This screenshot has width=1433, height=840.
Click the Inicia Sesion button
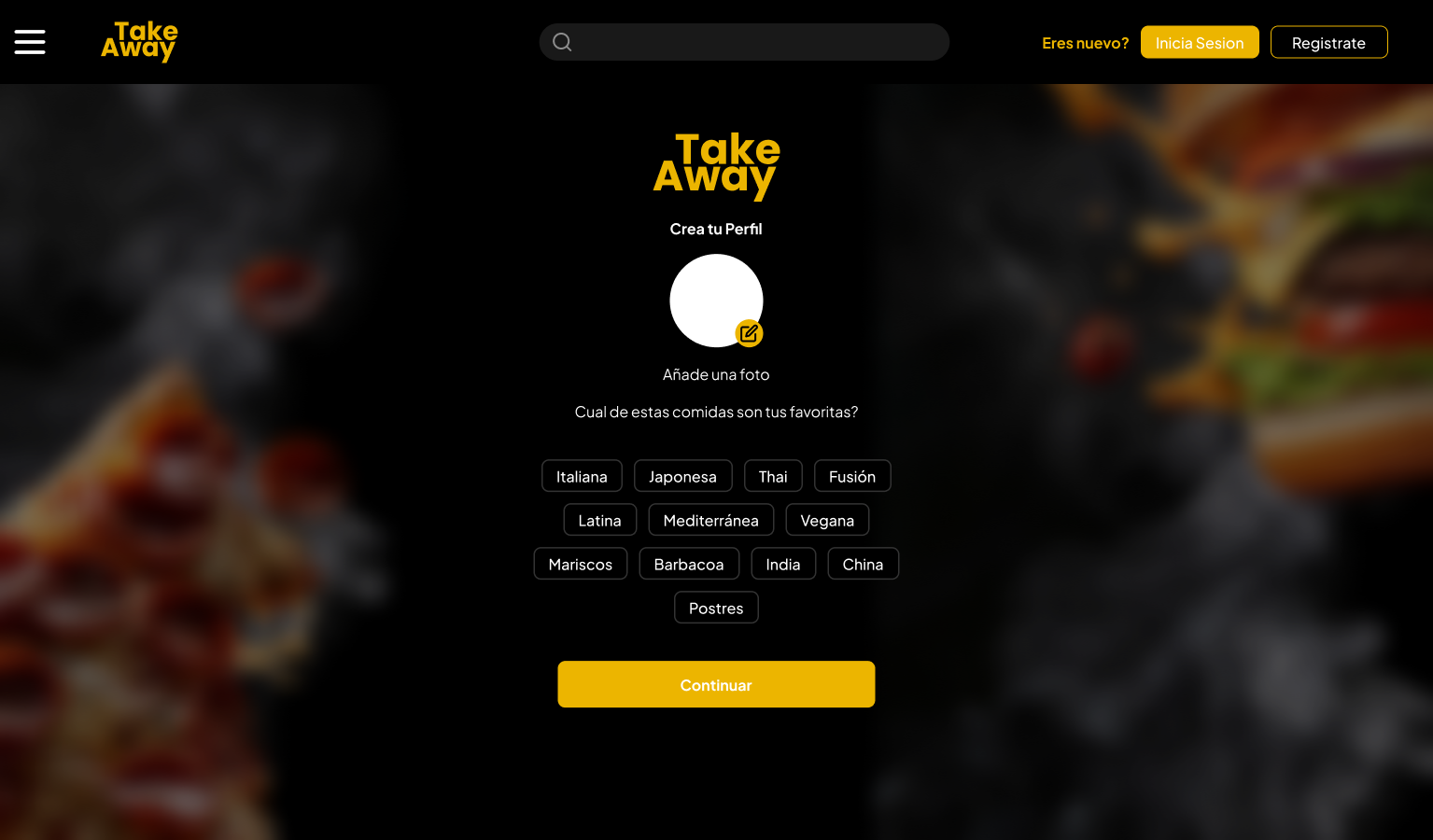[x=1200, y=42]
